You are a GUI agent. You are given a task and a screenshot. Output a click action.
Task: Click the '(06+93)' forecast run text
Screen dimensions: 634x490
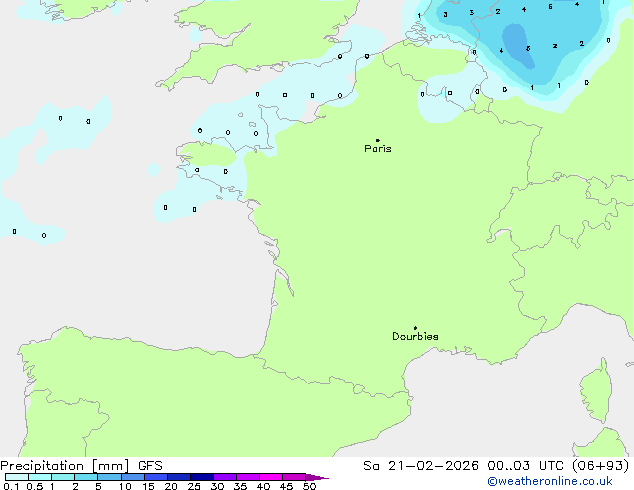(x=600, y=466)
